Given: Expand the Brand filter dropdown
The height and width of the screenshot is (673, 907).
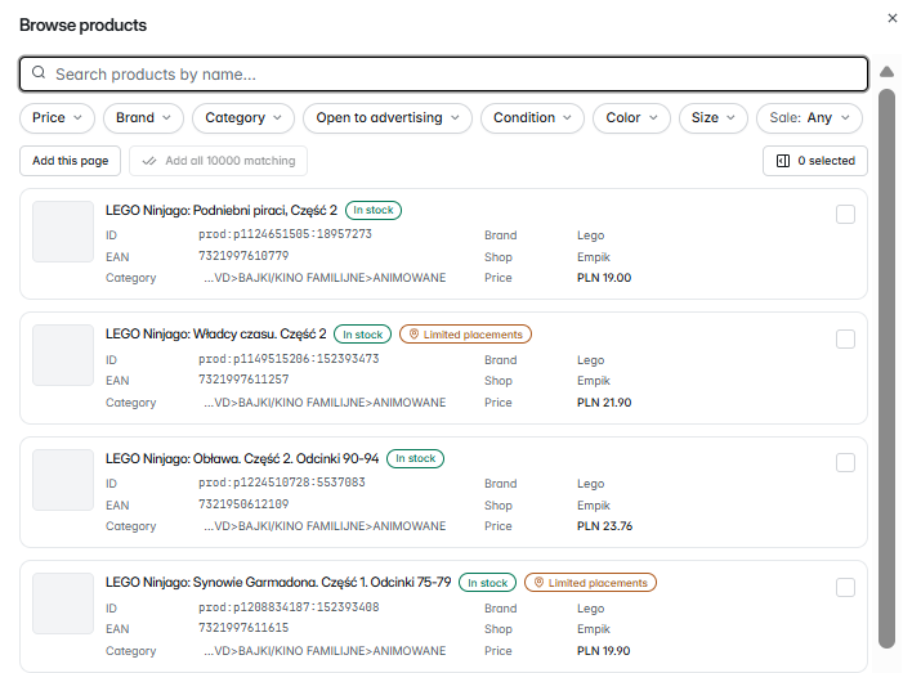Looking at the screenshot, I should pos(143,118).
